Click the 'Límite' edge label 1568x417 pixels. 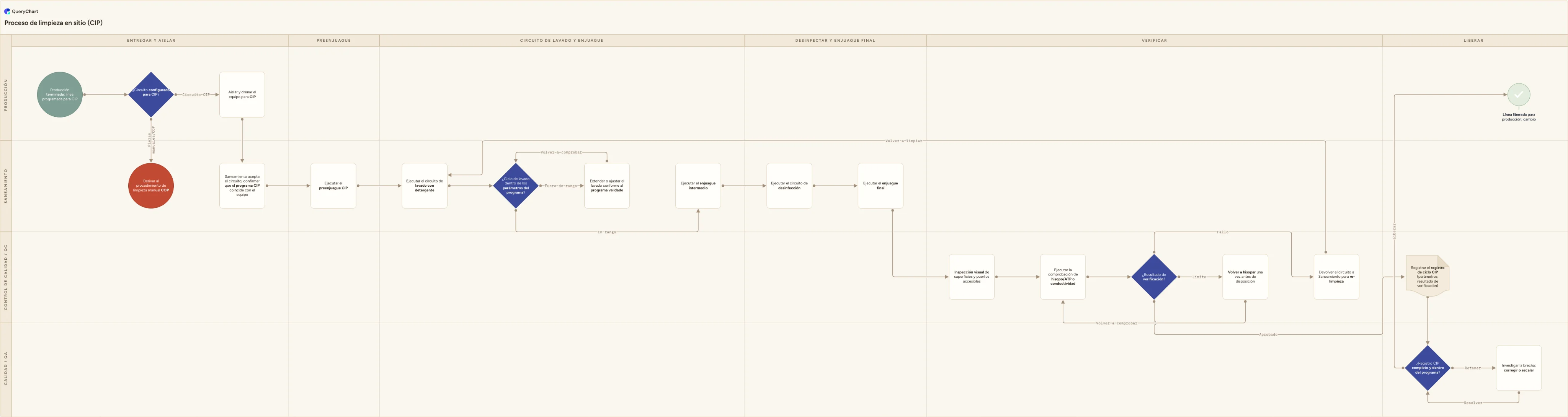(x=1199, y=277)
